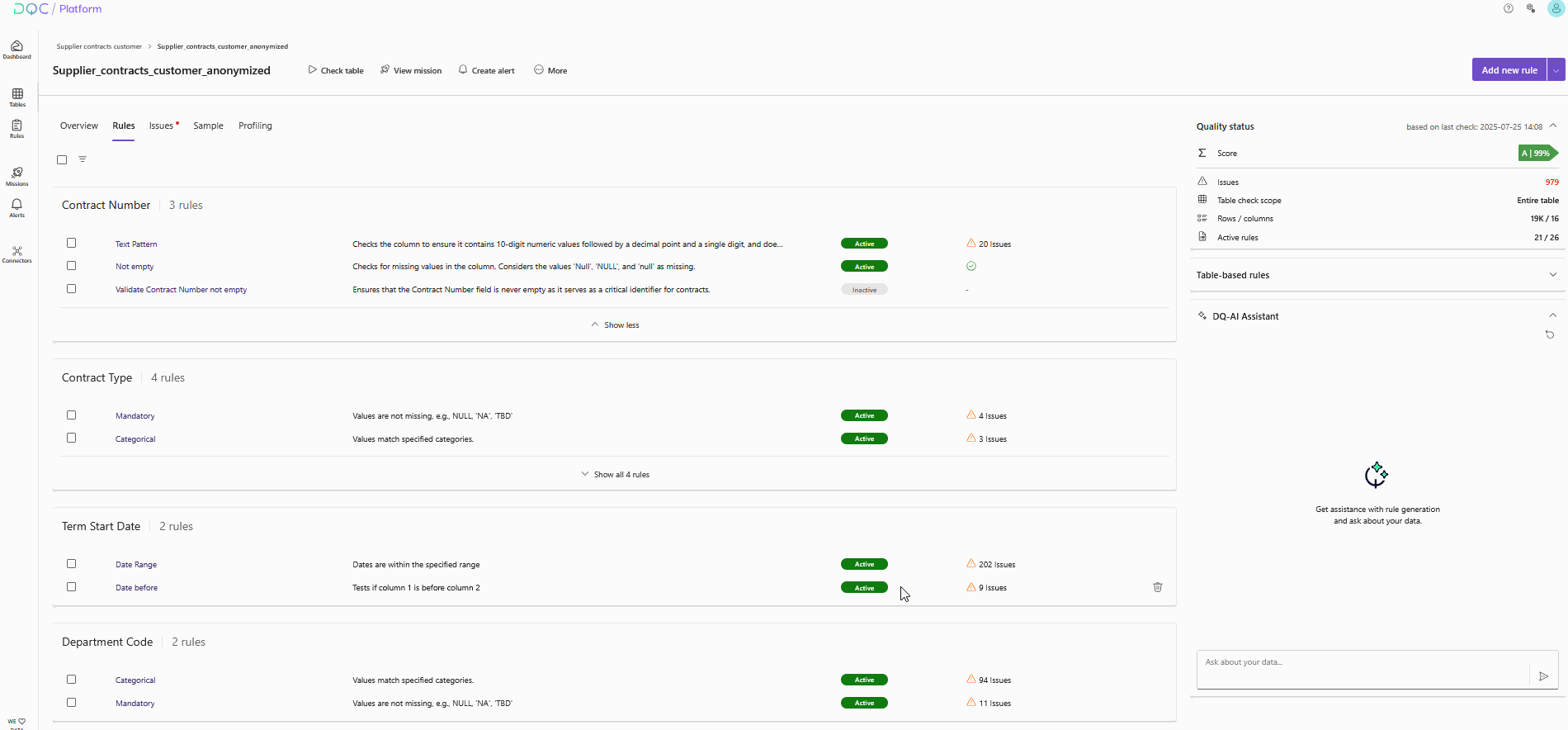1568x730 pixels.
Task: Check the Not empty rule checkbox
Action: point(72,266)
